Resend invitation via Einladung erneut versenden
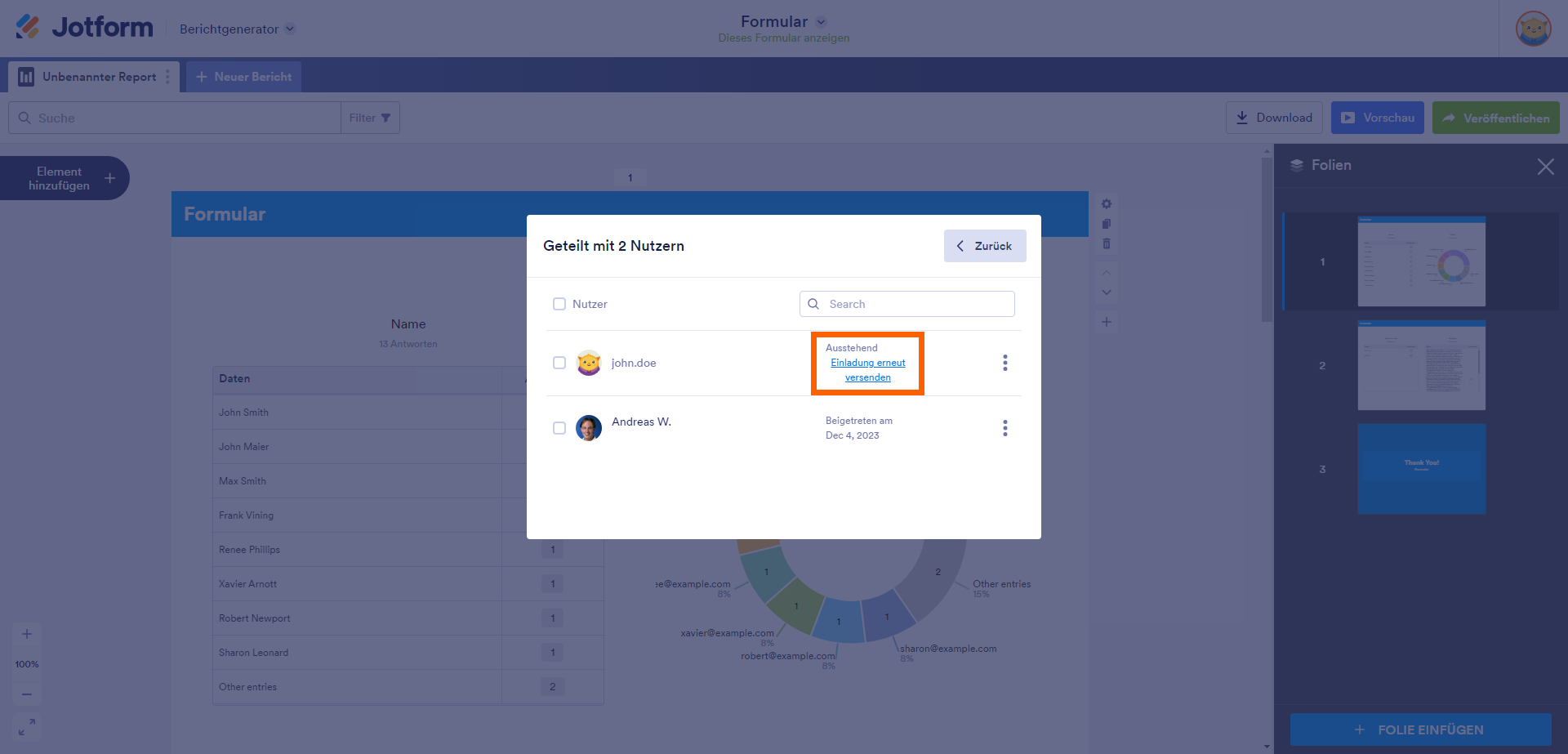 point(868,370)
